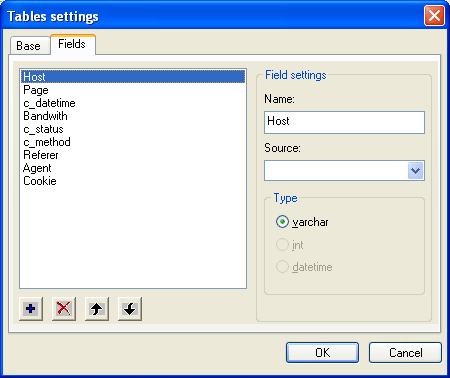Choose the Cookie field row

[x=133, y=181]
